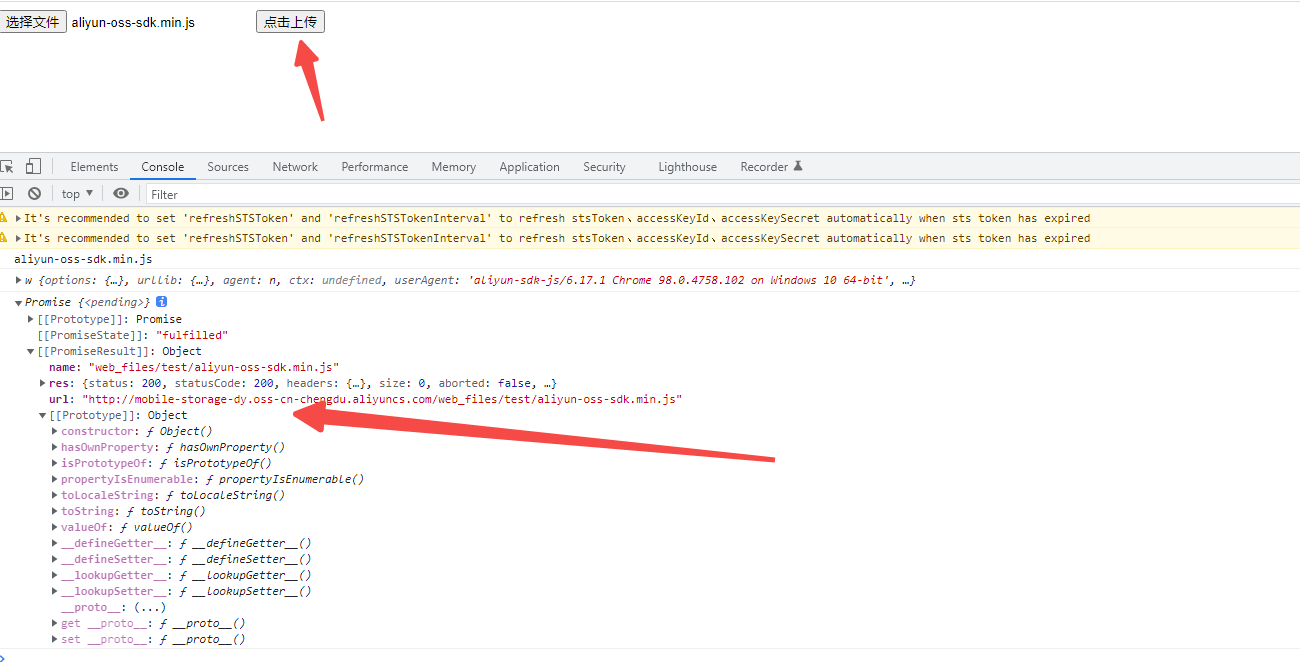Click the console Filter input field
Screen dimensions: 1300x662
722,194
